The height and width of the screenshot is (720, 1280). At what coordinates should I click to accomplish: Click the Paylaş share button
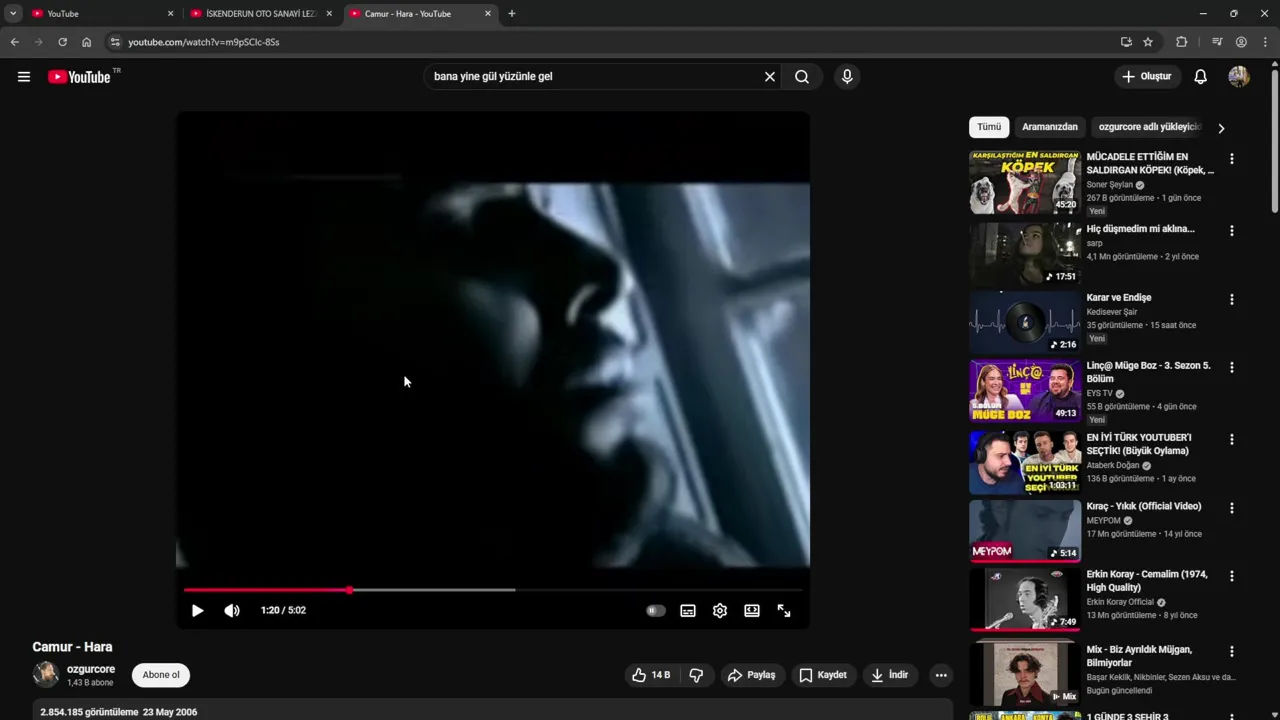[751, 675]
